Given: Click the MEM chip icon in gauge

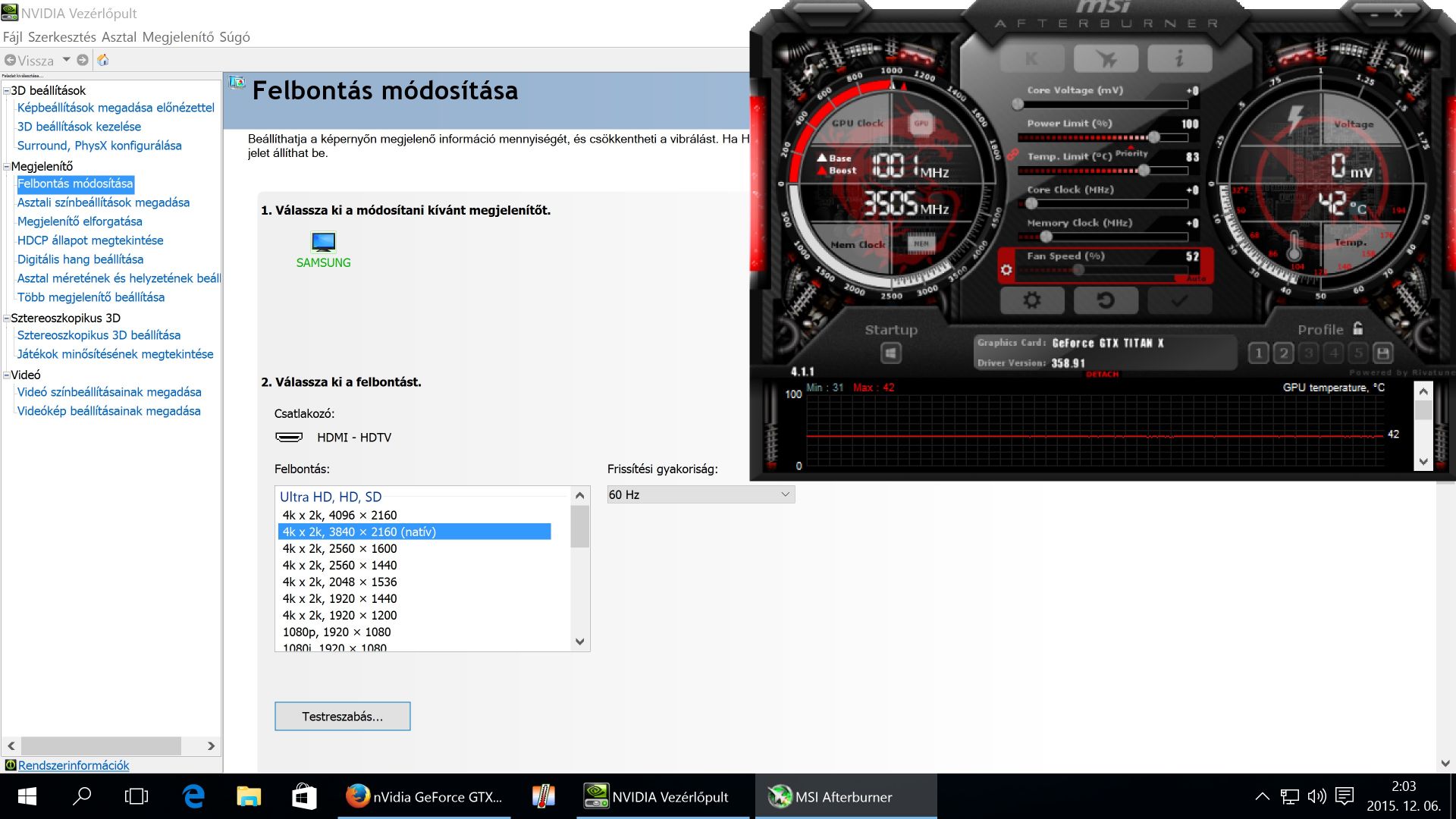Looking at the screenshot, I should pyautogui.click(x=921, y=243).
